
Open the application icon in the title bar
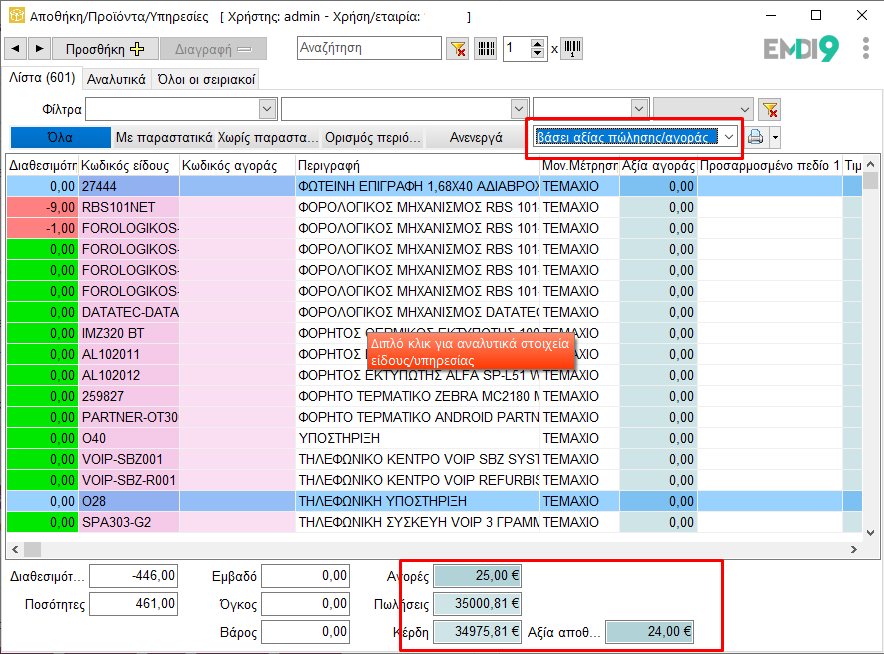click(x=17, y=15)
